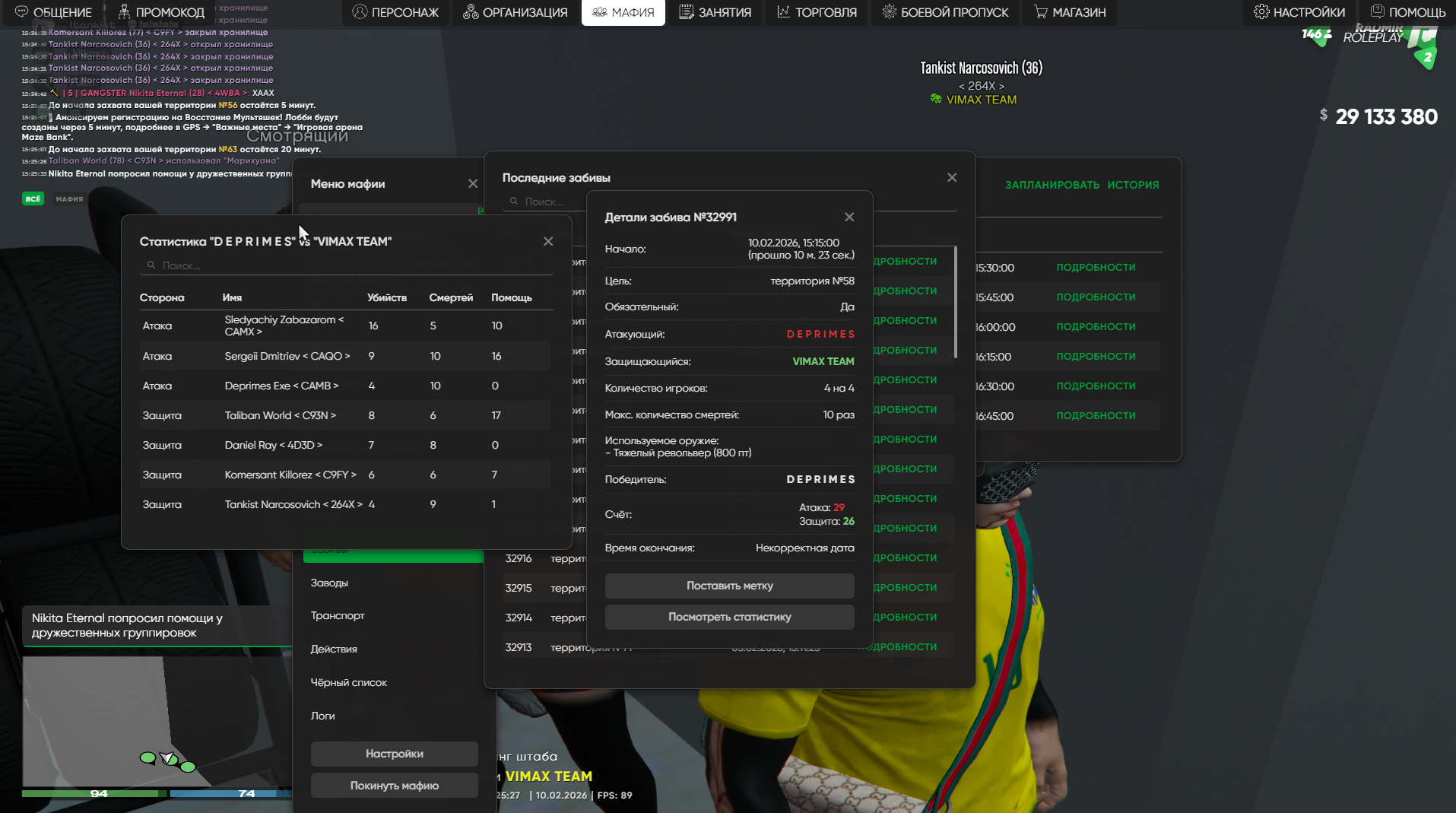This screenshot has height=813, width=1456.
Task: Switch to the ИСТОРИЯ tab
Action: pos(1133,185)
